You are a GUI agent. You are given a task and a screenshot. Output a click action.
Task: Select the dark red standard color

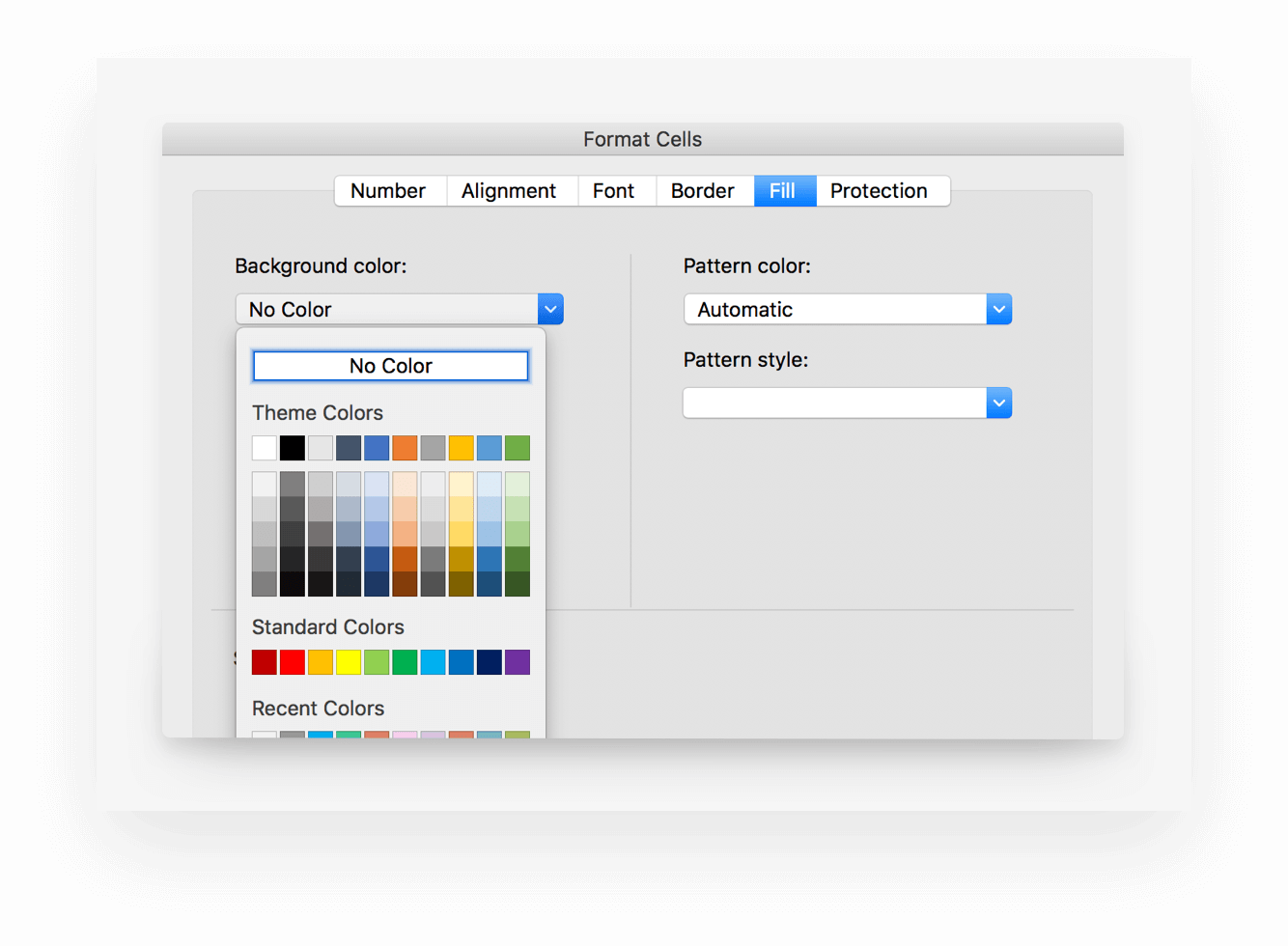click(x=264, y=662)
